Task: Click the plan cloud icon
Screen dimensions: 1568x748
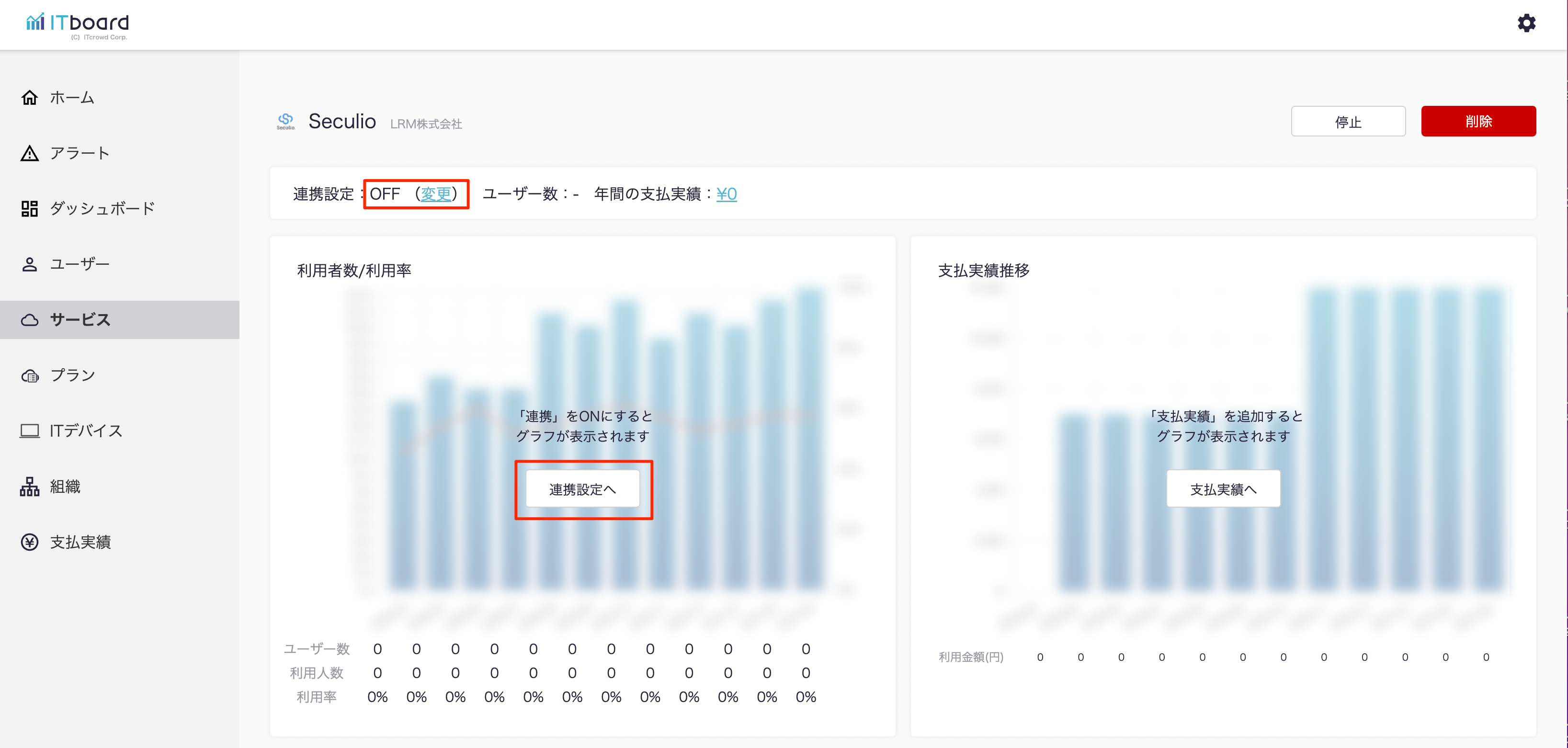Action: click(29, 375)
